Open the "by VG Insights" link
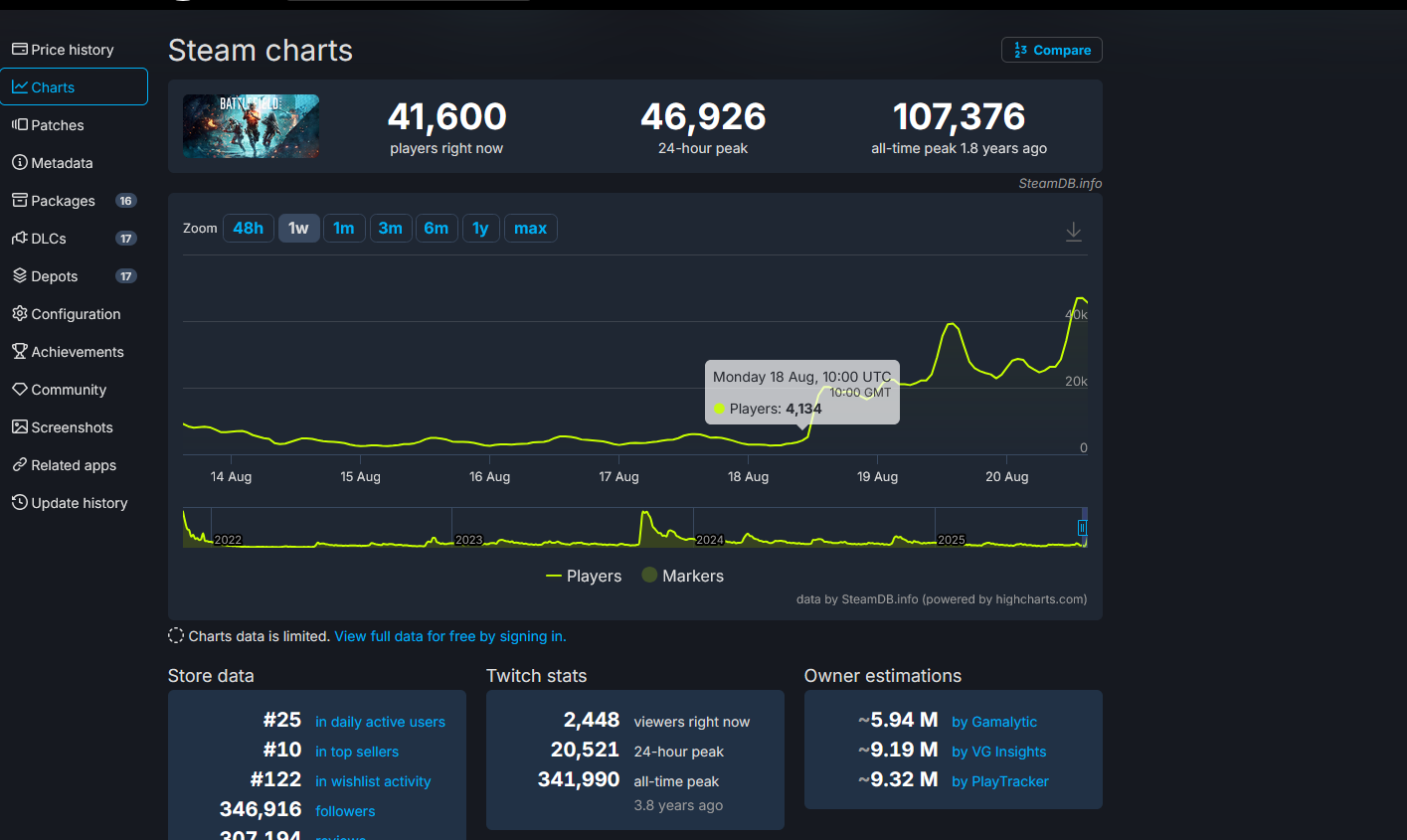This screenshot has width=1407, height=840. coord(999,752)
